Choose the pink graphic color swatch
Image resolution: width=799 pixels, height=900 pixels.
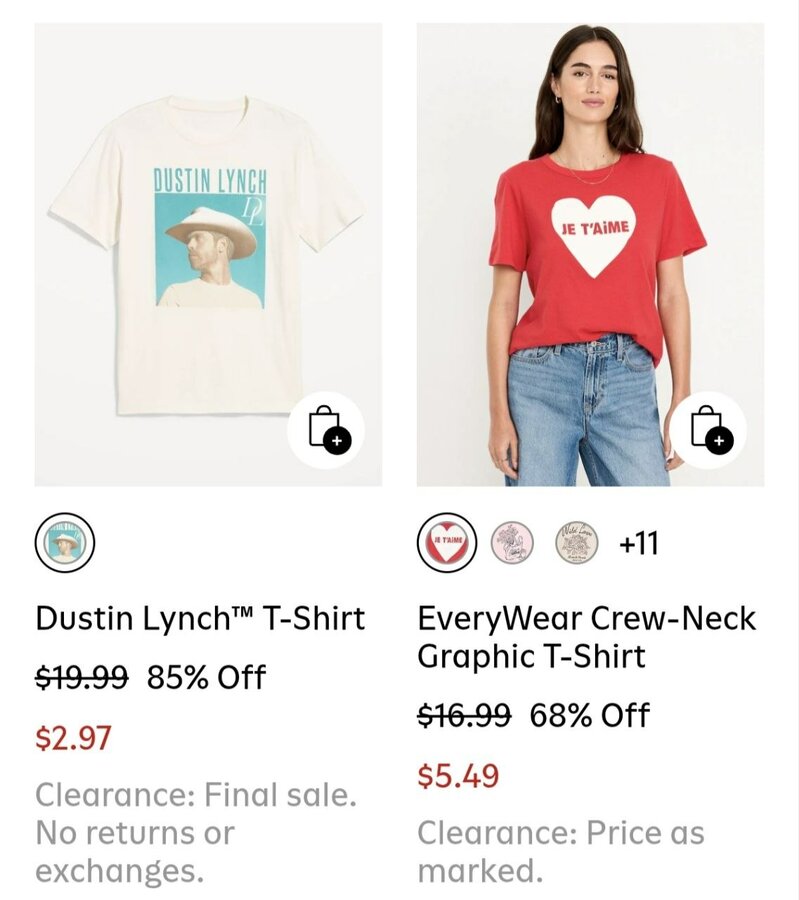coord(512,543)
